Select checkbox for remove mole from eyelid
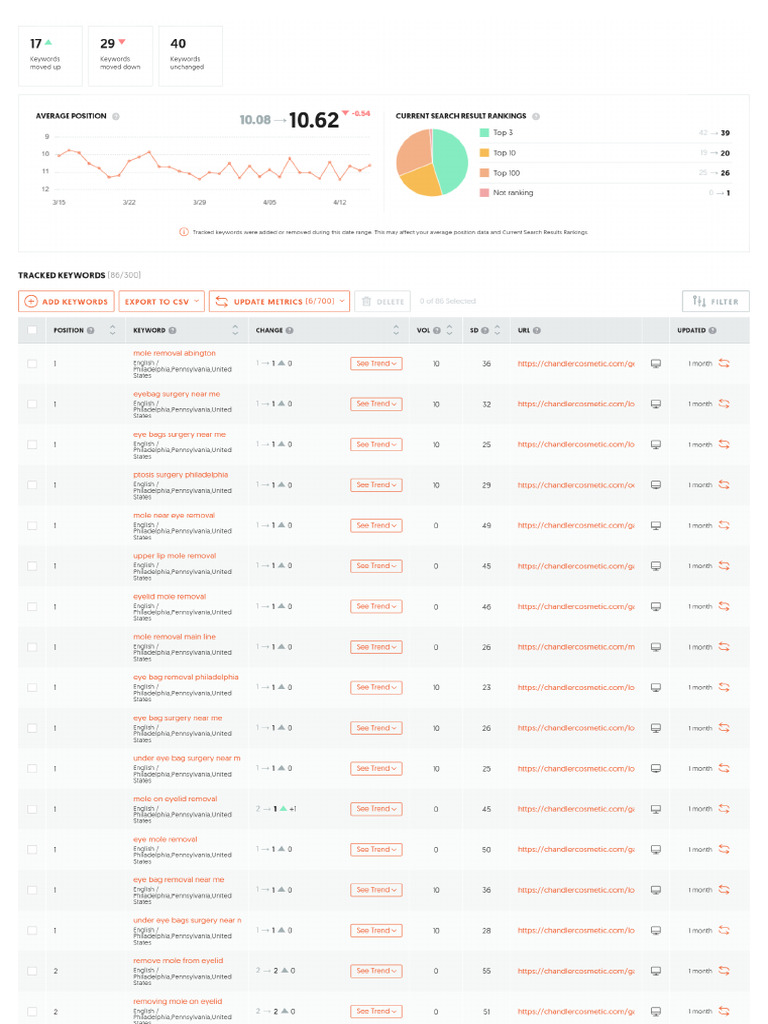The width and height of the screenshot is (768, 1024). pos(32,971)
